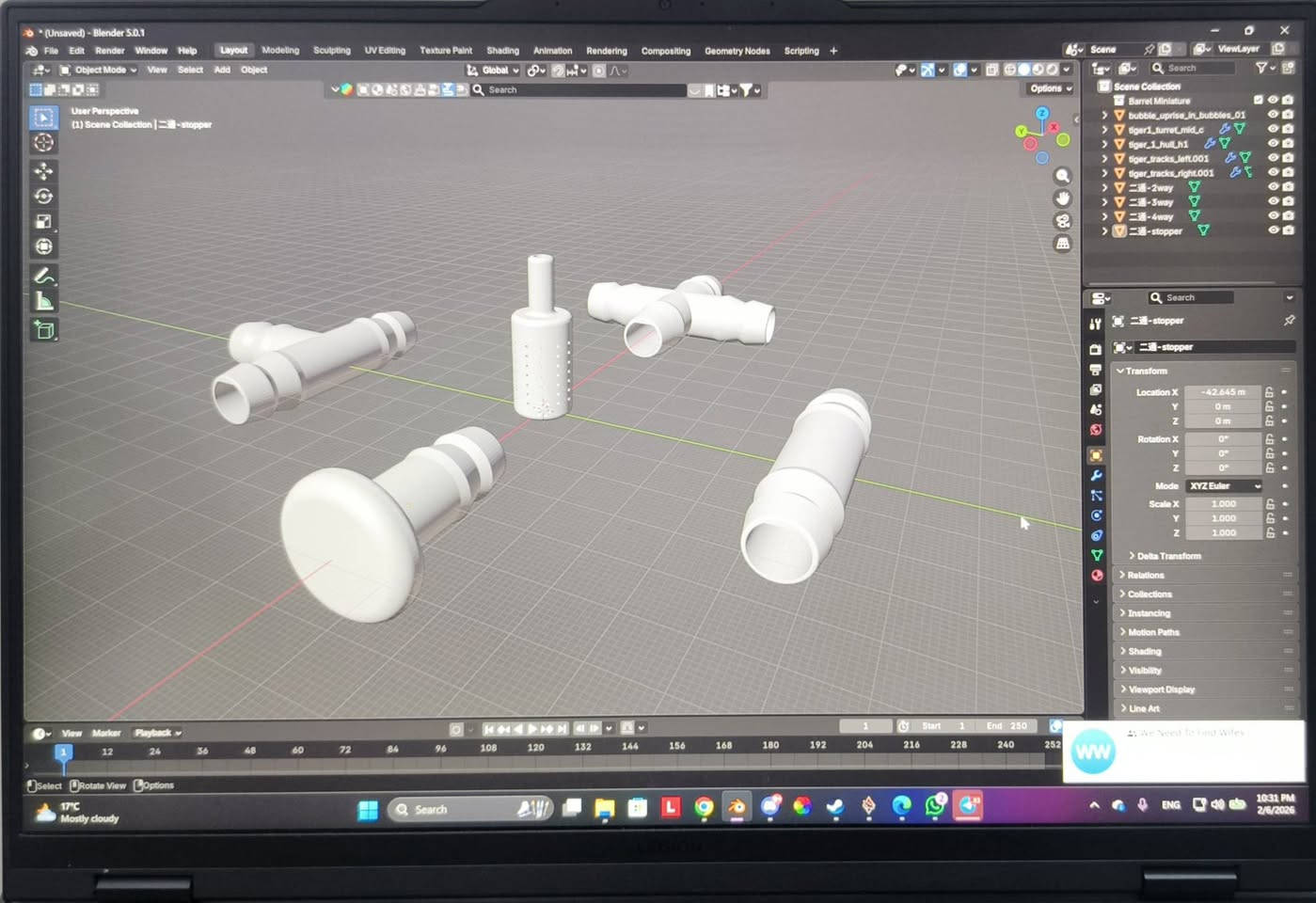This screenshot has width=1316, height=903.
Task: Switch to the Sculpting workspace tab
Action: [x=331, y=51]
